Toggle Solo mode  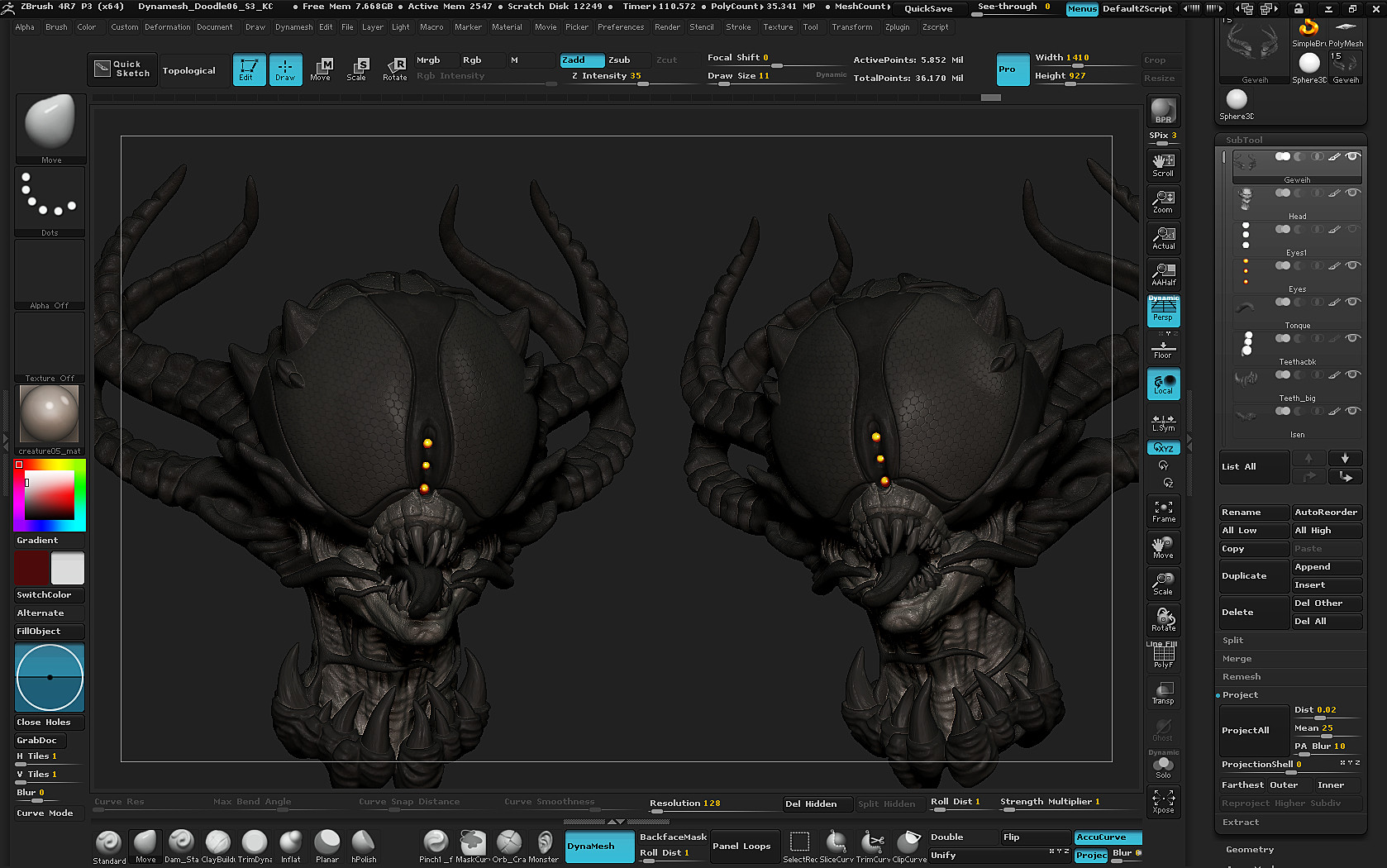click(x=1163, y=767)
